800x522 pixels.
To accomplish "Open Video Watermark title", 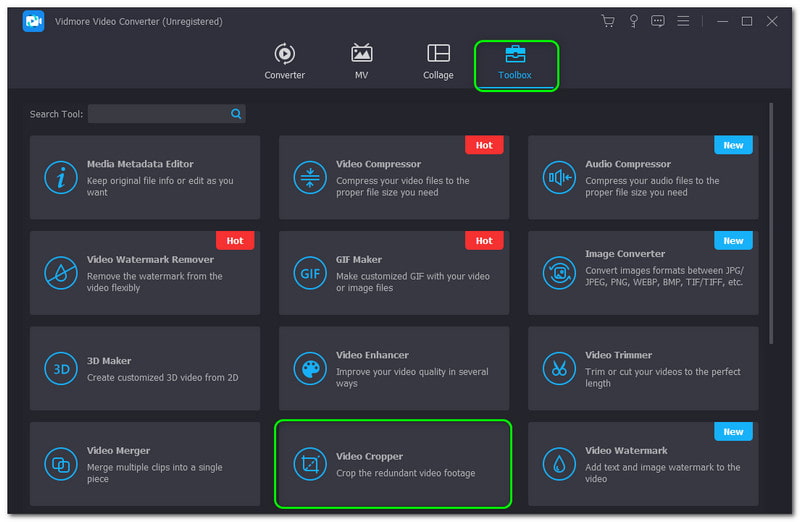I will click(626, 451).
